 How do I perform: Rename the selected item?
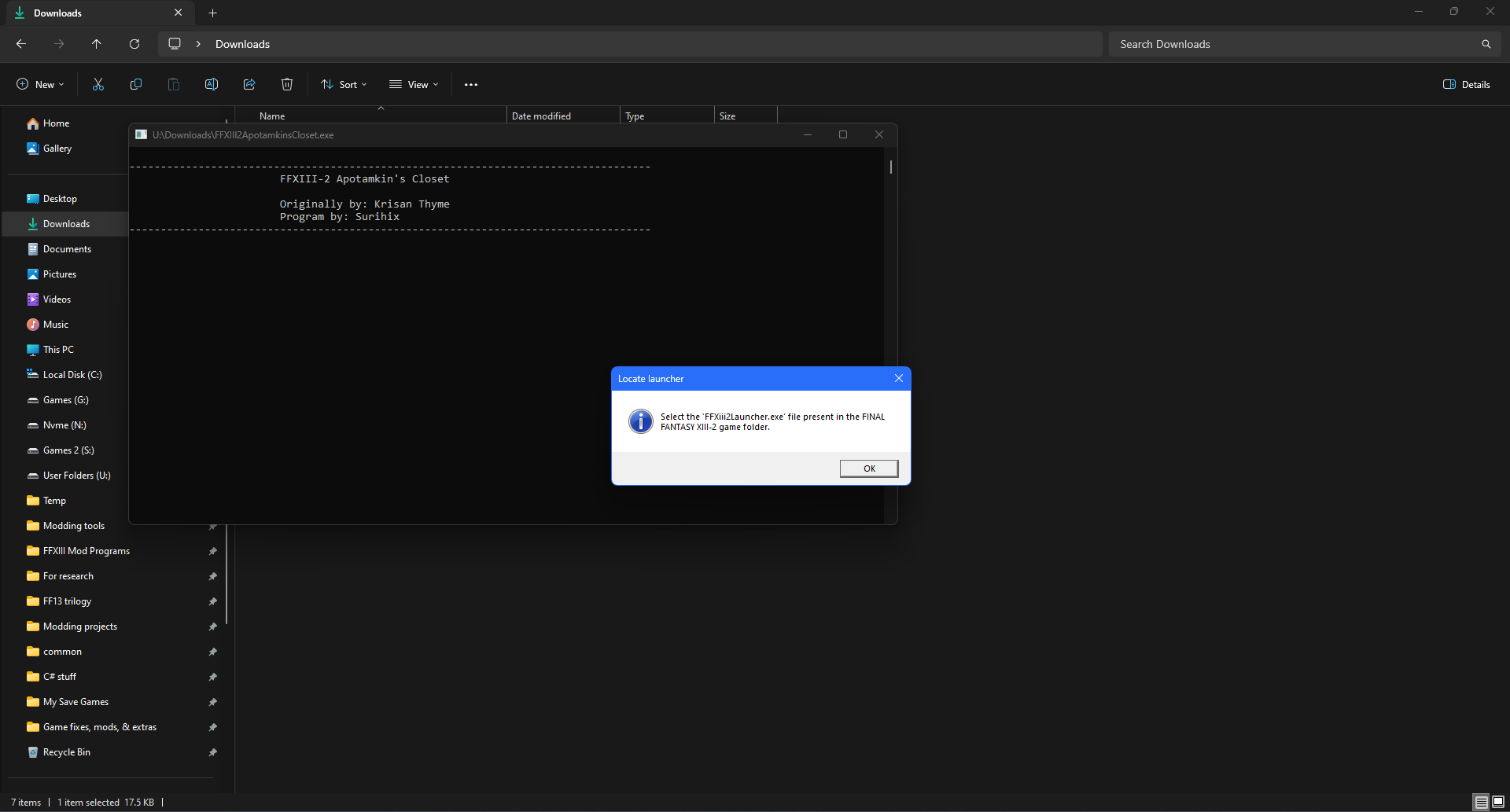[212, 84]
